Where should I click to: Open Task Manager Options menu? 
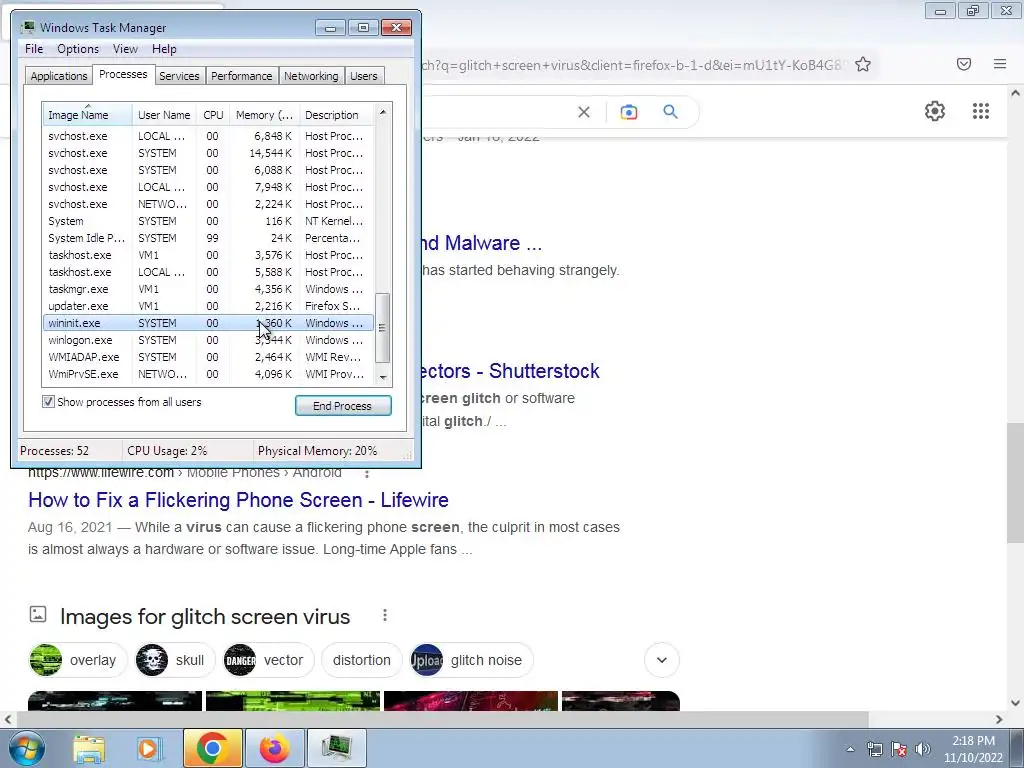coord(78,49)
